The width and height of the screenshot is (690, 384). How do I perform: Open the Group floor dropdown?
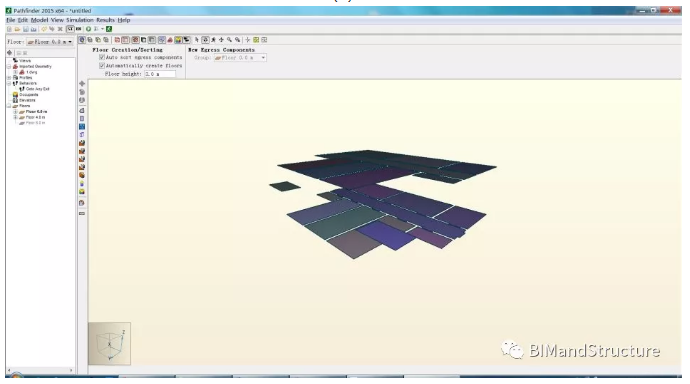(240, 58)
